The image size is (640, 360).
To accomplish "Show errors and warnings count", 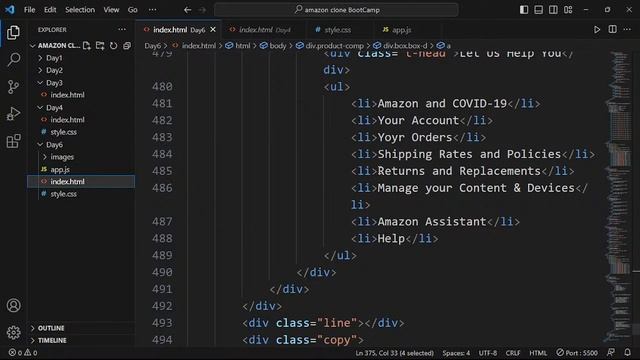I will (23, 352).
